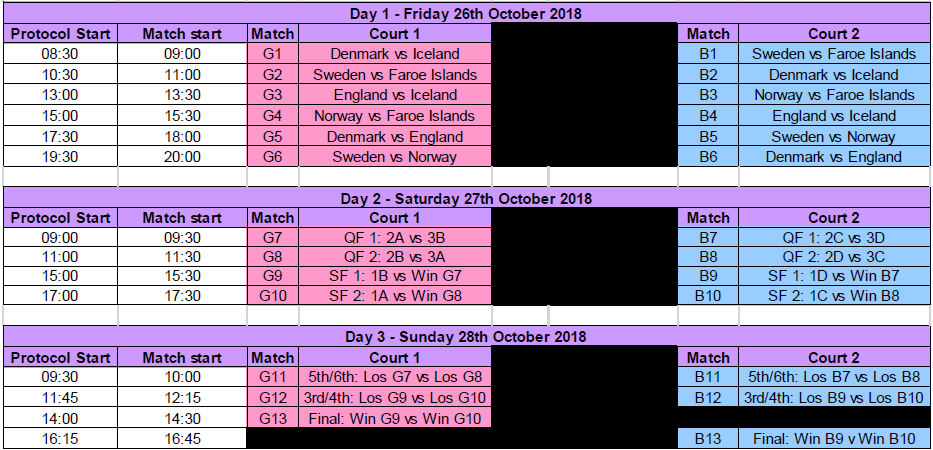Click the SF 2: 1C vs Win B8 cell
Viewport: 933px width, 450px height.
coord(834,296)
